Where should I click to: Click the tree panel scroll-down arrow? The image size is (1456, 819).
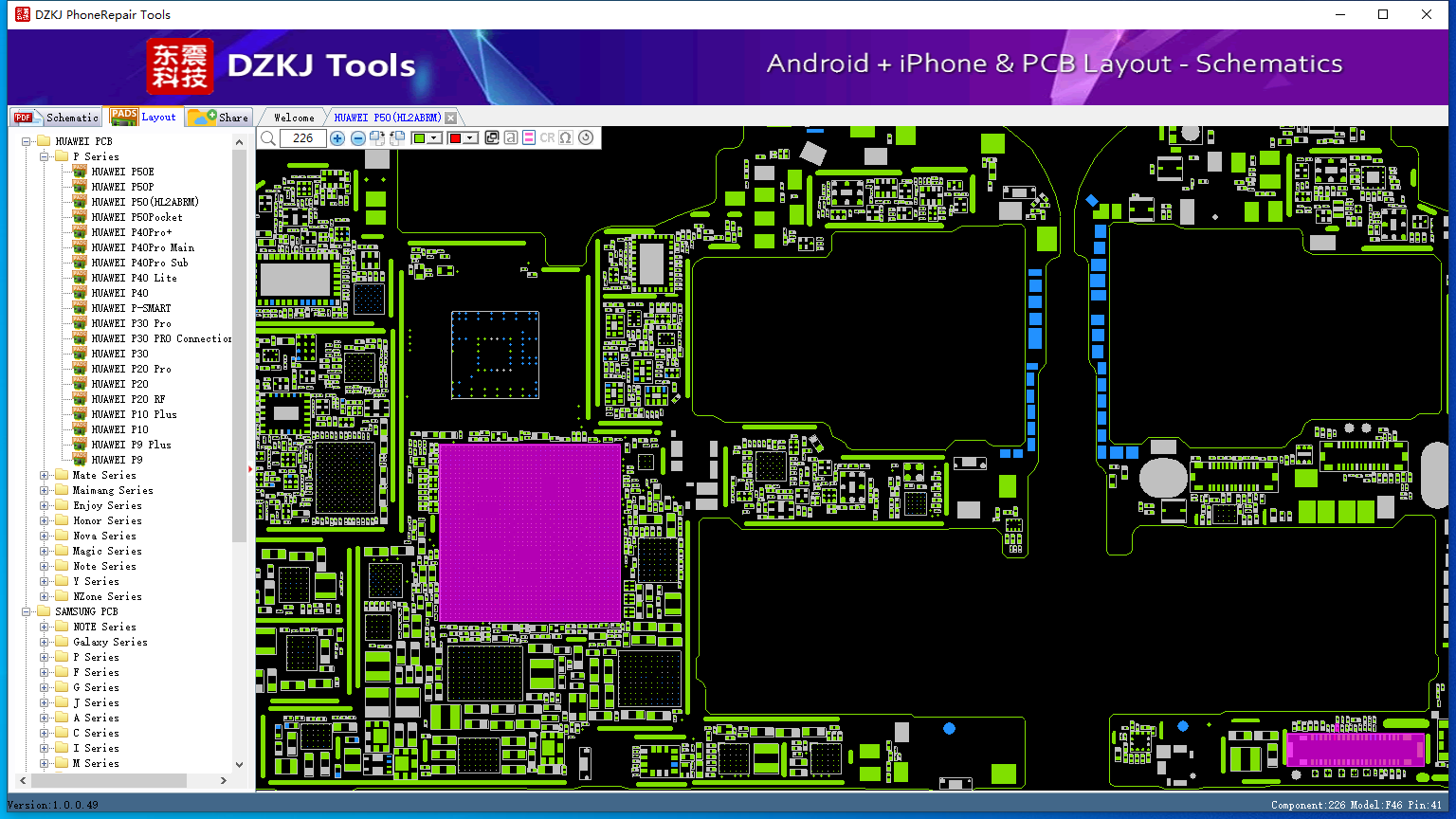239,764
